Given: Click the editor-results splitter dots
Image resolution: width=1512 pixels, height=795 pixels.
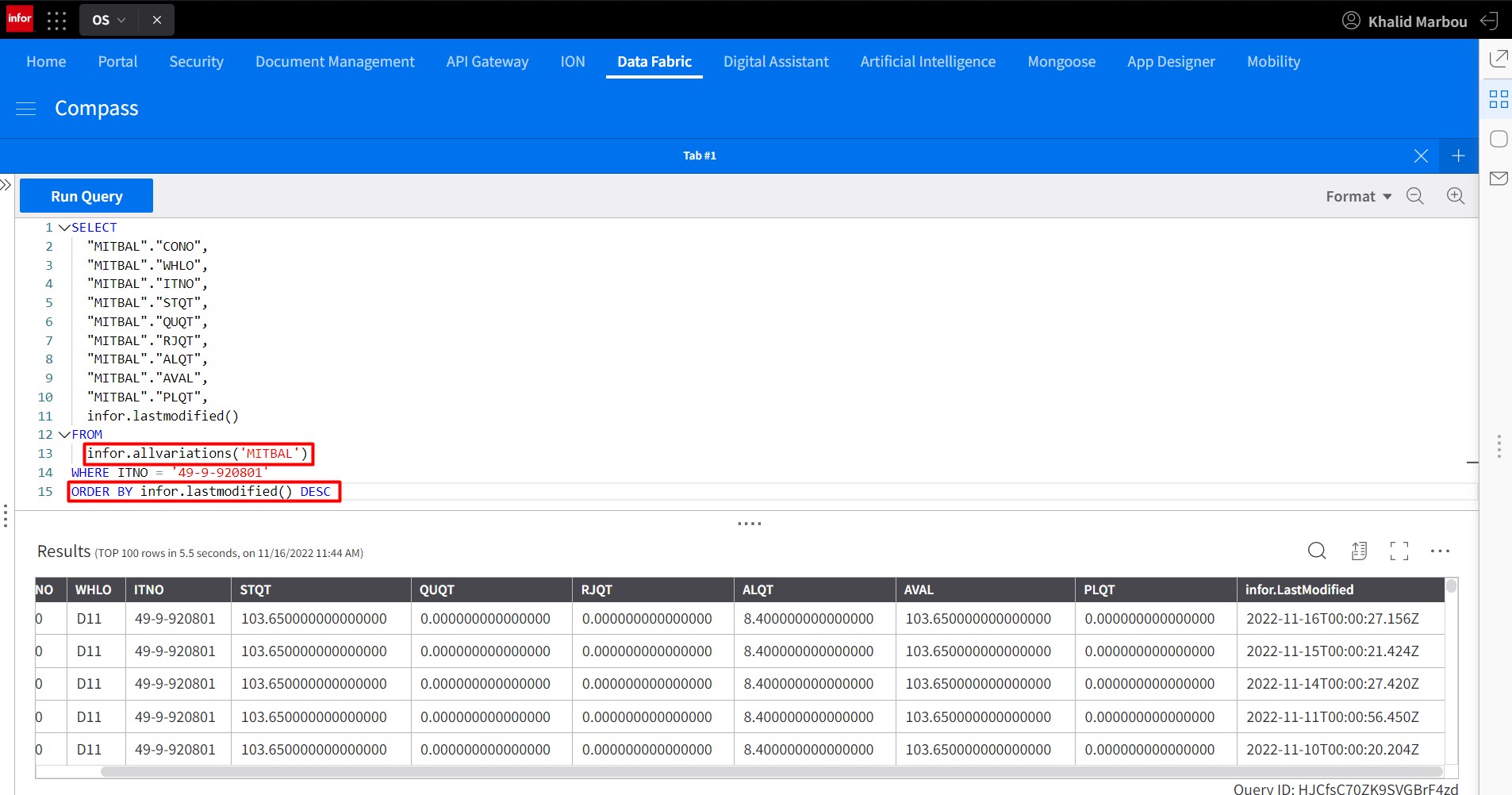Looking at the screenshot, I should [x=749, y=524].
